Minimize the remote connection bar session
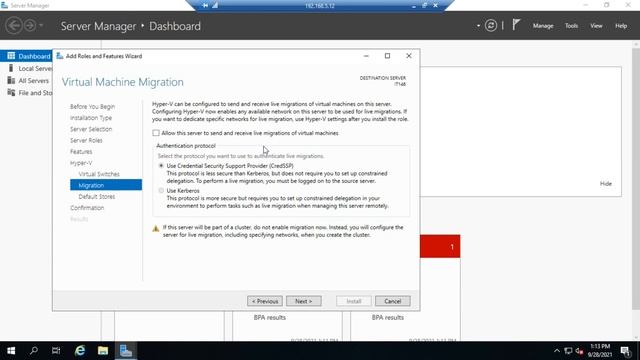This screenshot has width=640, height=360. (x=414, y=6)
